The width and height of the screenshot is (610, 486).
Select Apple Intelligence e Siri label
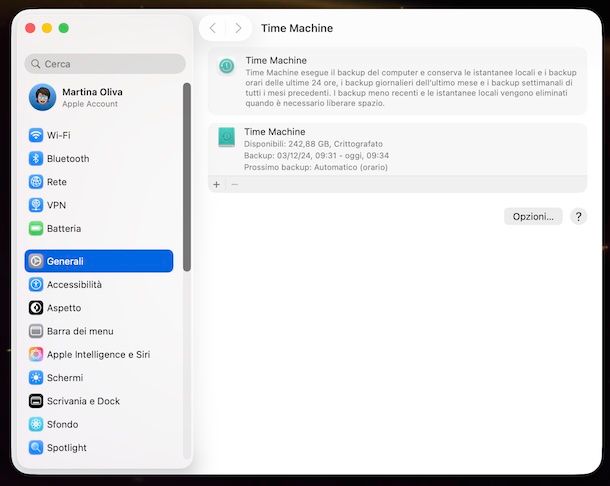click(98, 354)
